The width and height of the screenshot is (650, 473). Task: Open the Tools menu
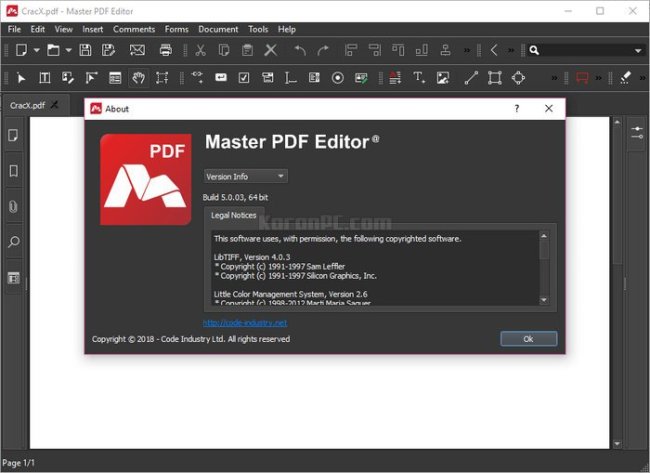coord(258,29)
